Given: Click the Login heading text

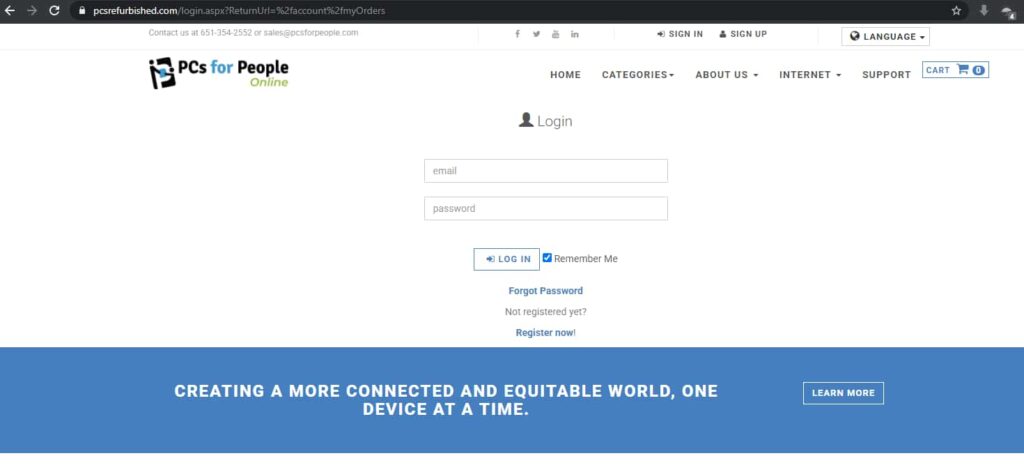Looking at the screenshot, I should pos(554,121).
